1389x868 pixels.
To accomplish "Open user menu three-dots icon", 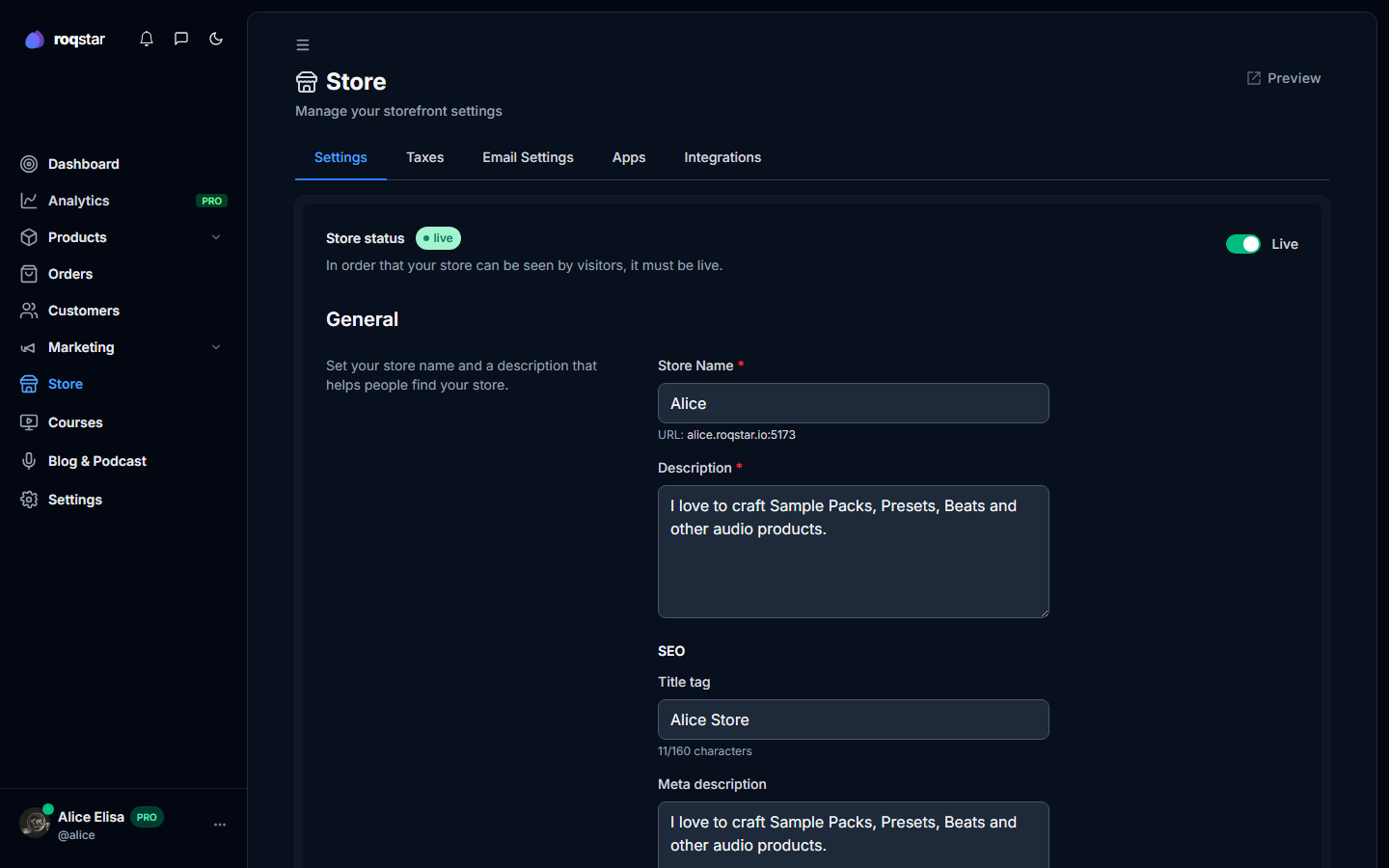I will click(x=220, y=825).
